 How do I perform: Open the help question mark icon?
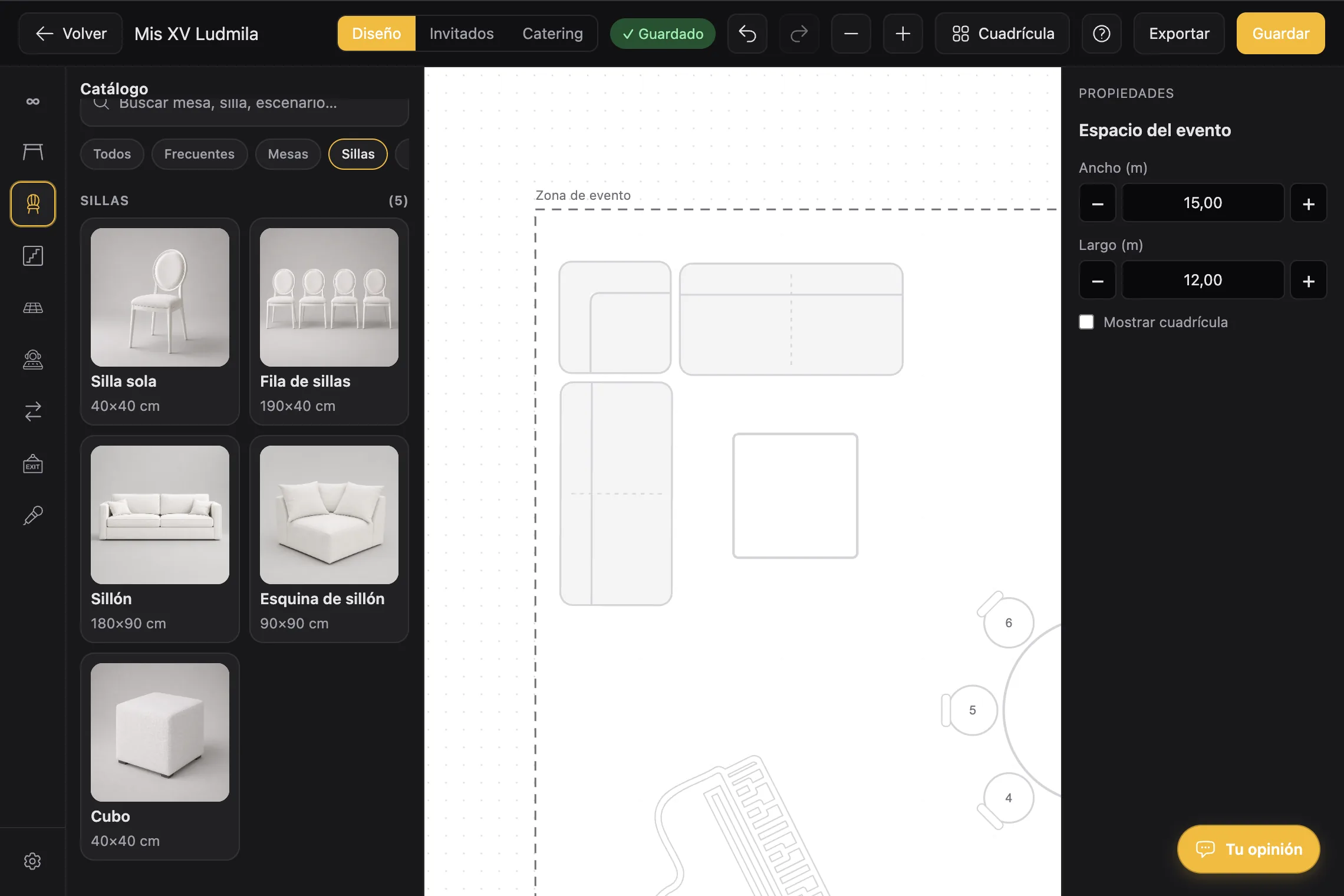(x=1102, y=34)
